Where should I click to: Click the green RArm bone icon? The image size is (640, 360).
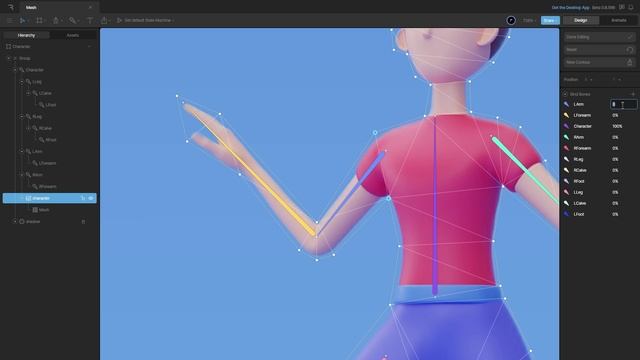tap(566, 138)
